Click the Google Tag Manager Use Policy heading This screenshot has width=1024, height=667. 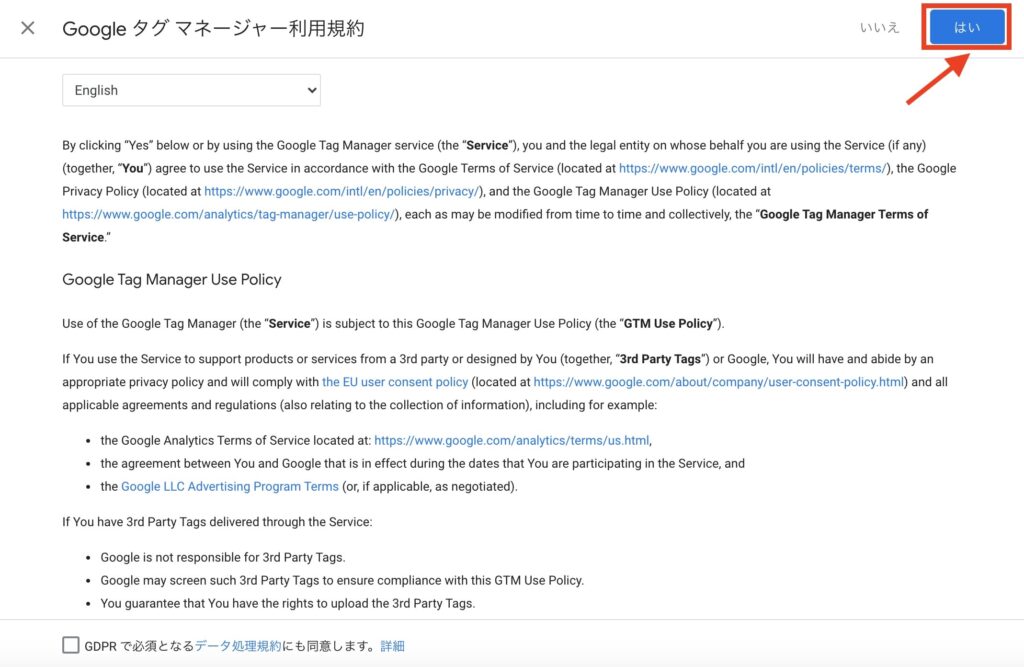pos(172,280)
